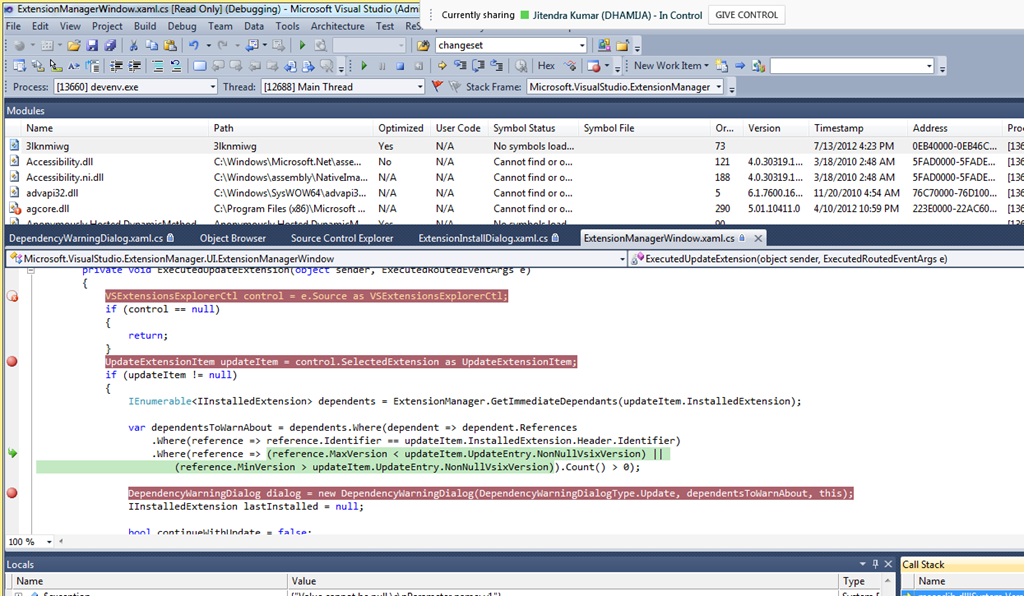Screen dimensions: 1024x596
Task: Click the Show Next Statement yellow arrow
Action: pyautogui.click(x=442, y=66)
